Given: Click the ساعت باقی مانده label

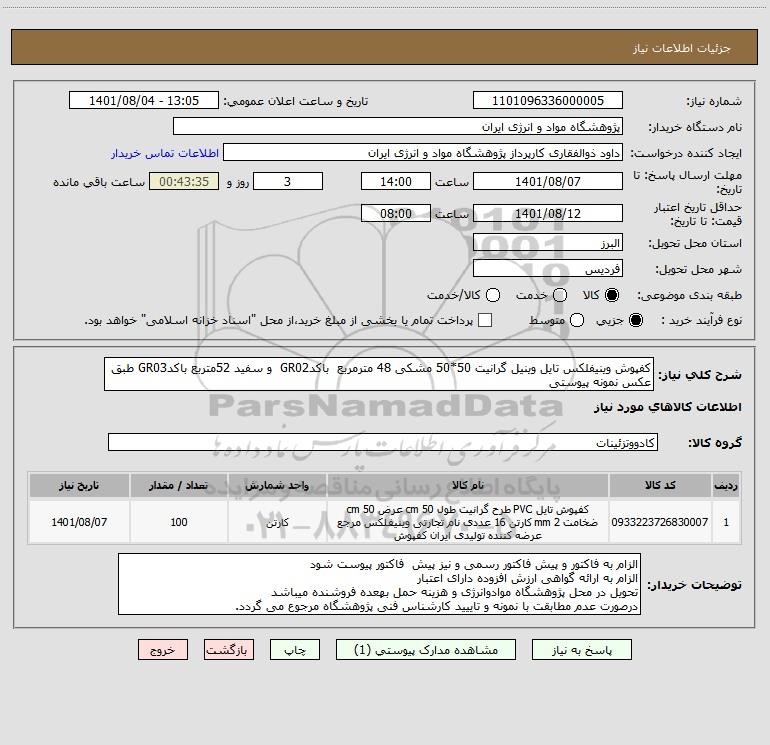Looking at the screenshot, I should point(99,182).
